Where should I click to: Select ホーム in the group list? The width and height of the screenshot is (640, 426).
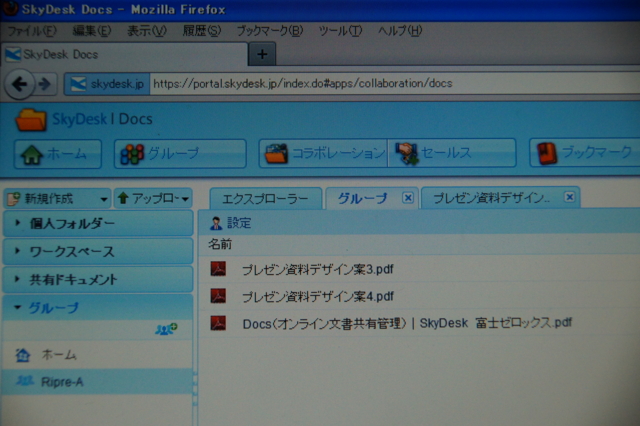pos(59,355)
